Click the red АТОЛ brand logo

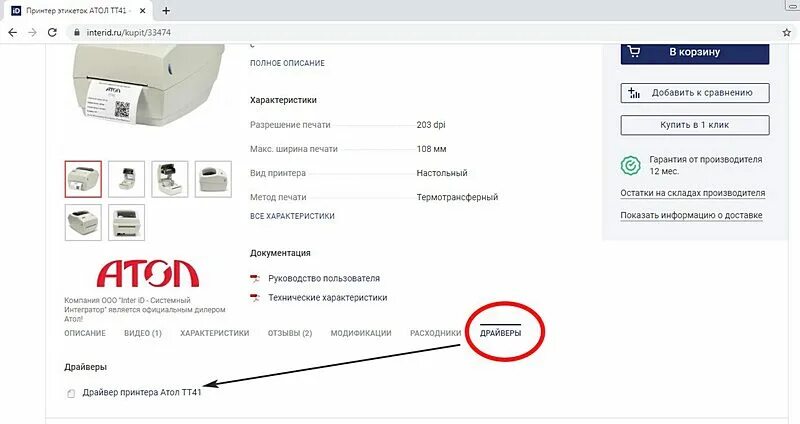(x=148, y=274)
